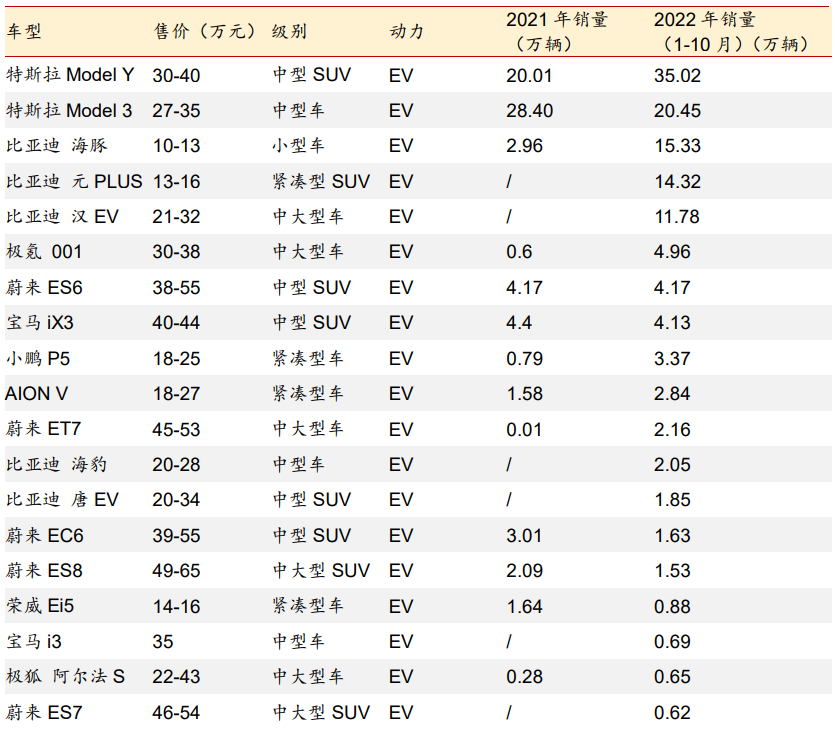
Task: Click 紧凑型车 class for 荣威 Ei5
Action: tap(308, 606)
